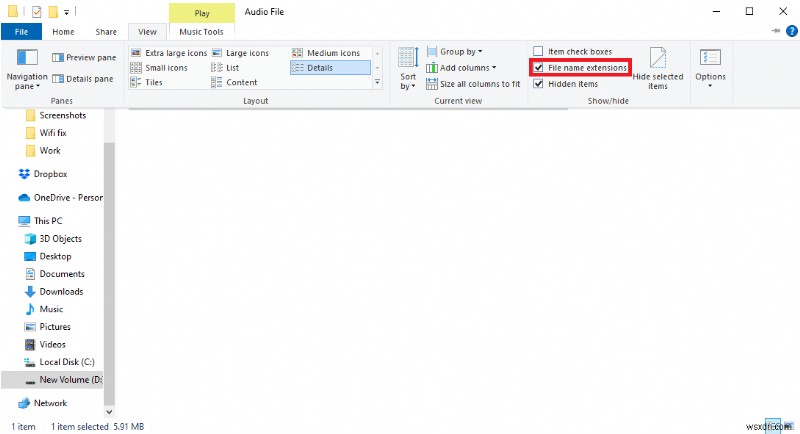
Task: Click Minimize the Ribbon pin icon
Action: point(776,31)
